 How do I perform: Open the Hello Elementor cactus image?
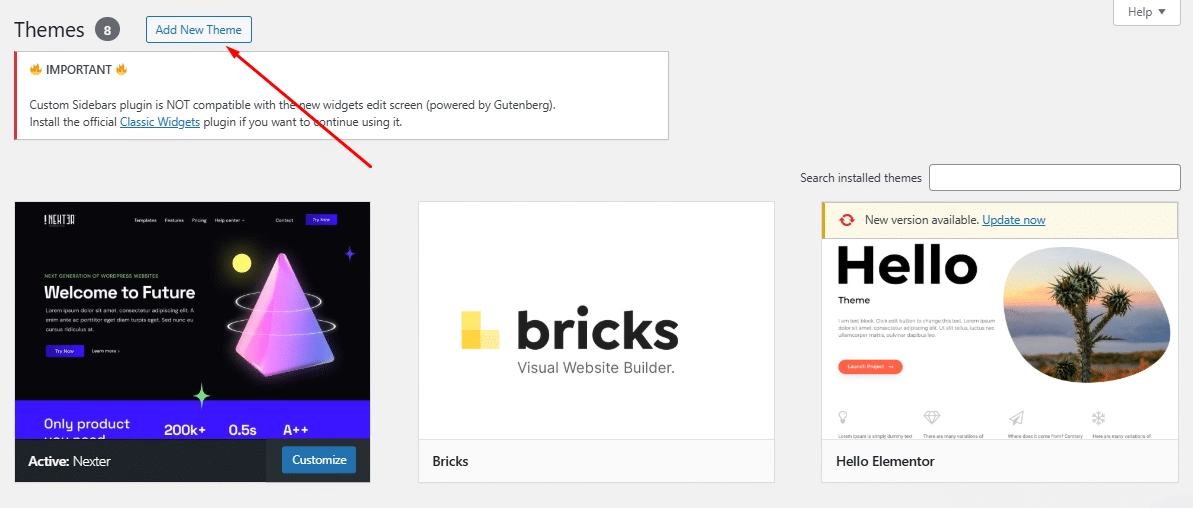pyautogui.click(x=1085, y=315)
